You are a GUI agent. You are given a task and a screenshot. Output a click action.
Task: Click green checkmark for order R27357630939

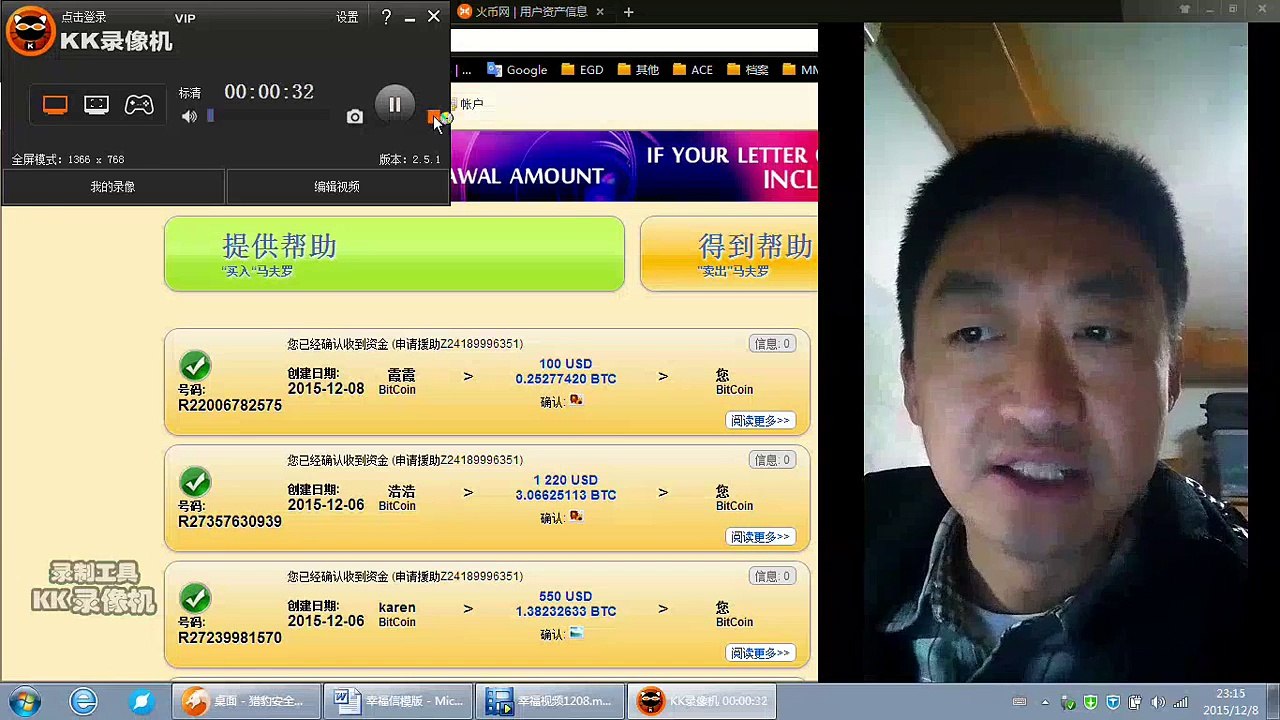click(x=195, y=483)
